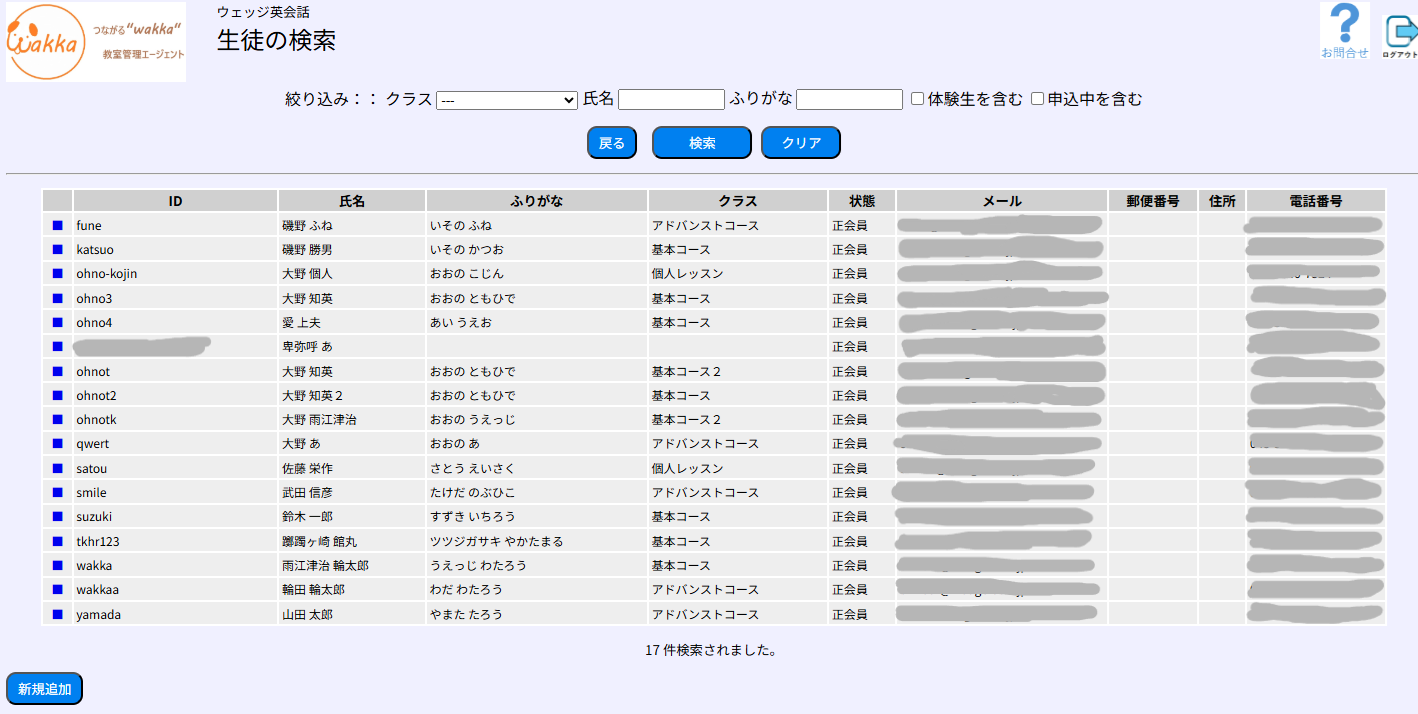Click the ID column header
Image resolution: width=1418 pixels, height=714 pixels.
175,201
